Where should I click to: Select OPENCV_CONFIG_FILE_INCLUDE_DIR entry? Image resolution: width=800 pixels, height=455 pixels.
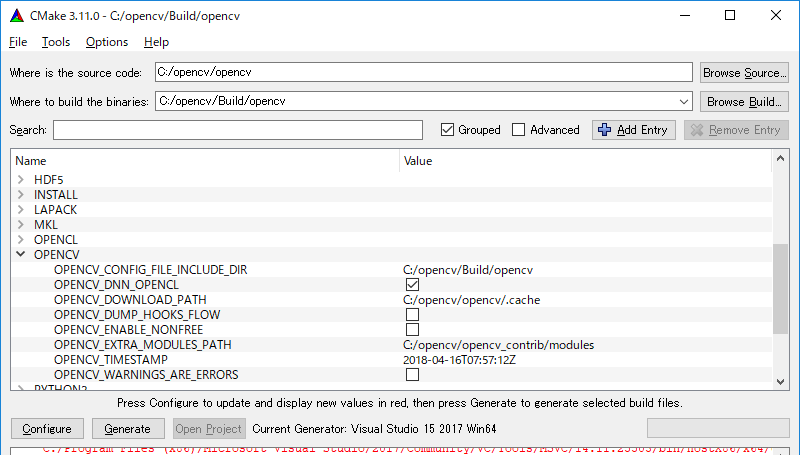point(151,270)
